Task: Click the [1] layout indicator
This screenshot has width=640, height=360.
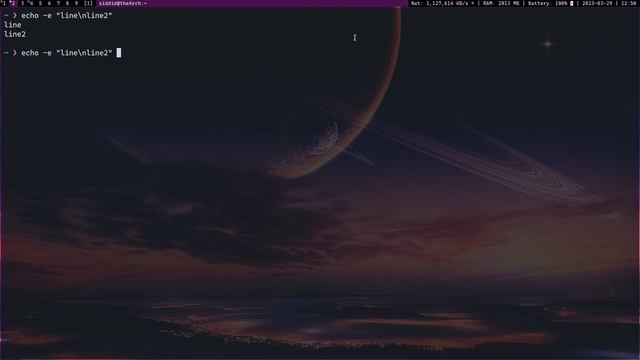Action: pos(88,3)
